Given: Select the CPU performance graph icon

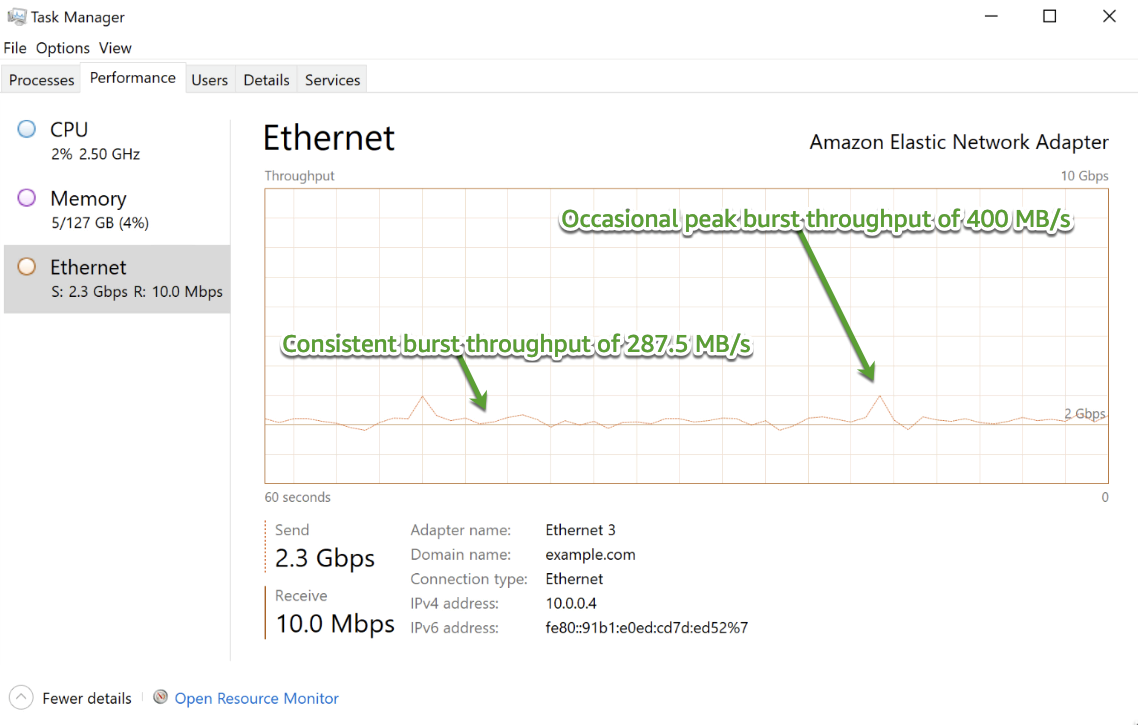Looking at the screenshot, I should click(x=26, y=129).
